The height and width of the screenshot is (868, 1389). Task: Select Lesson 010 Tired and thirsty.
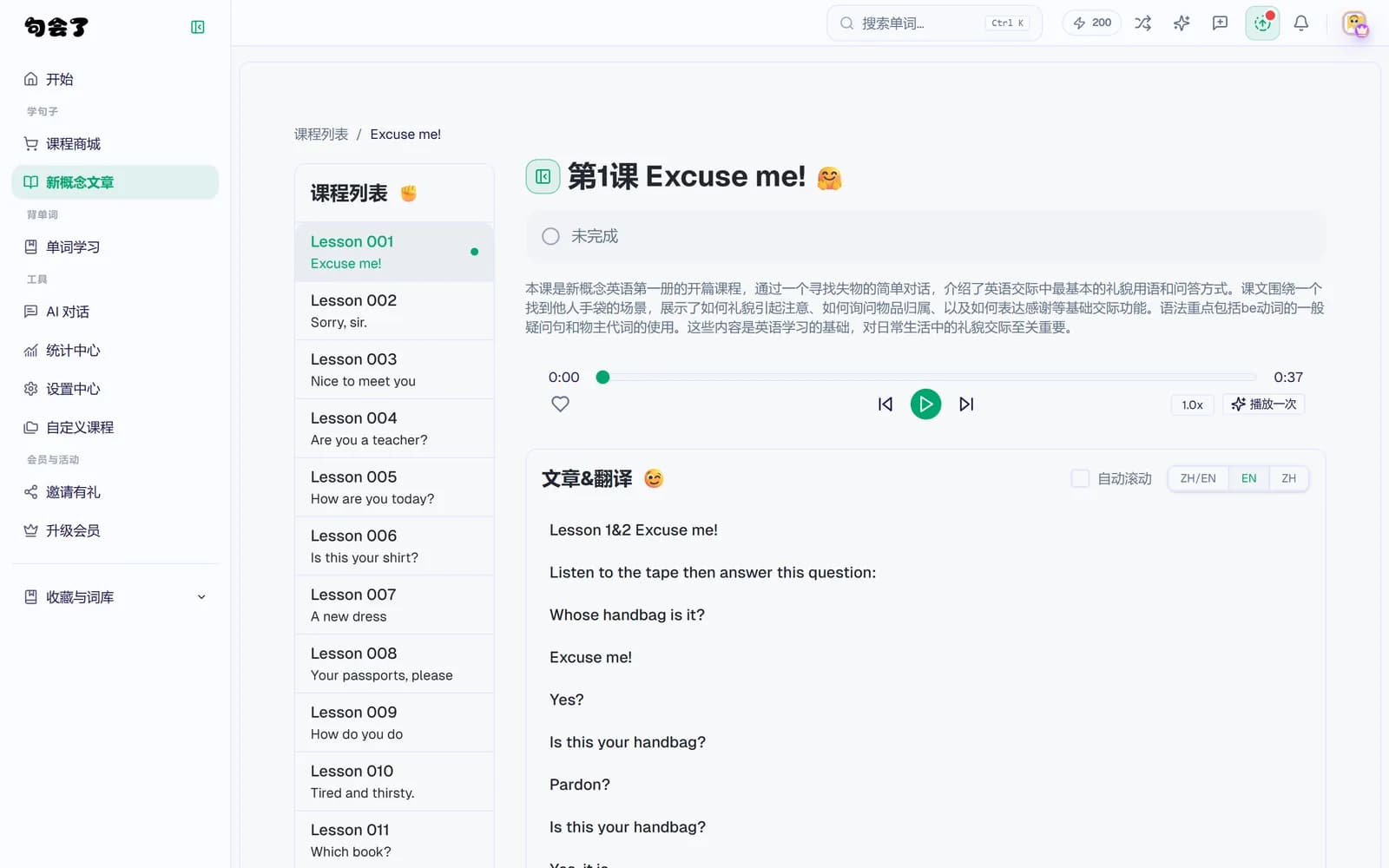point(394,781)
